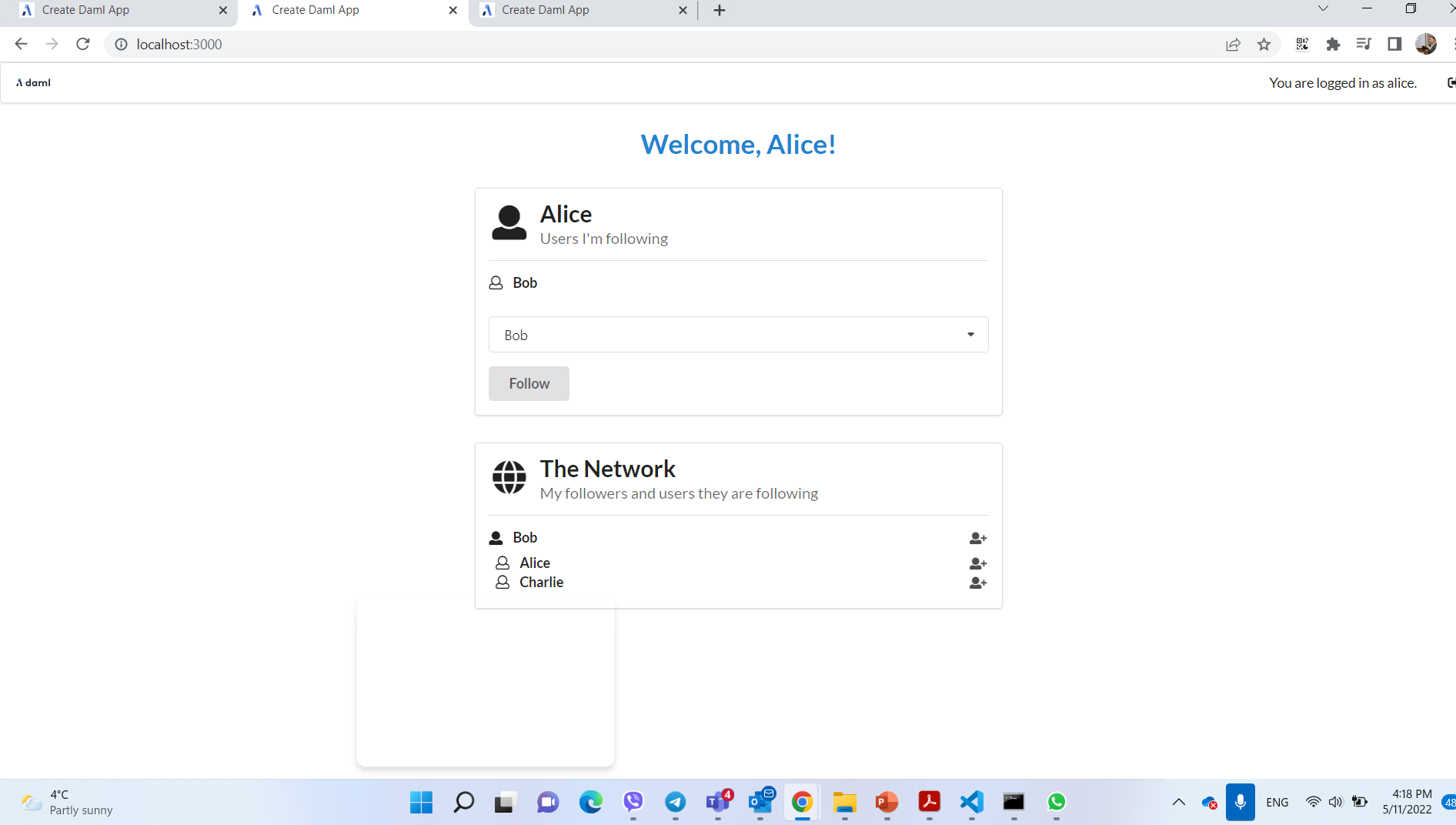Switch to the first Create Daml App tab
Viewport: 1456px width, 825px height.
pos(115,10)
